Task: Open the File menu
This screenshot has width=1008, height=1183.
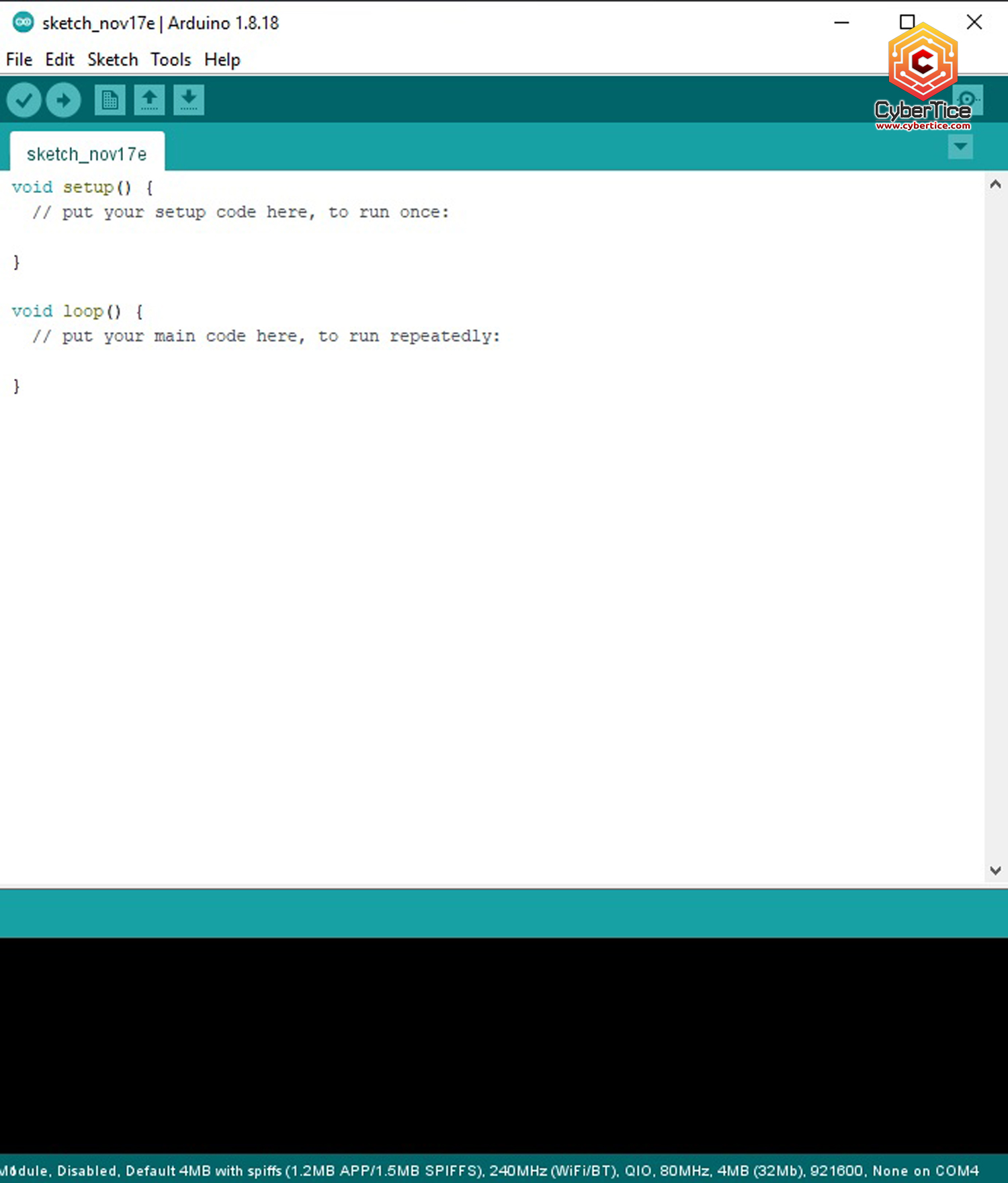Action: coord(19,60)
